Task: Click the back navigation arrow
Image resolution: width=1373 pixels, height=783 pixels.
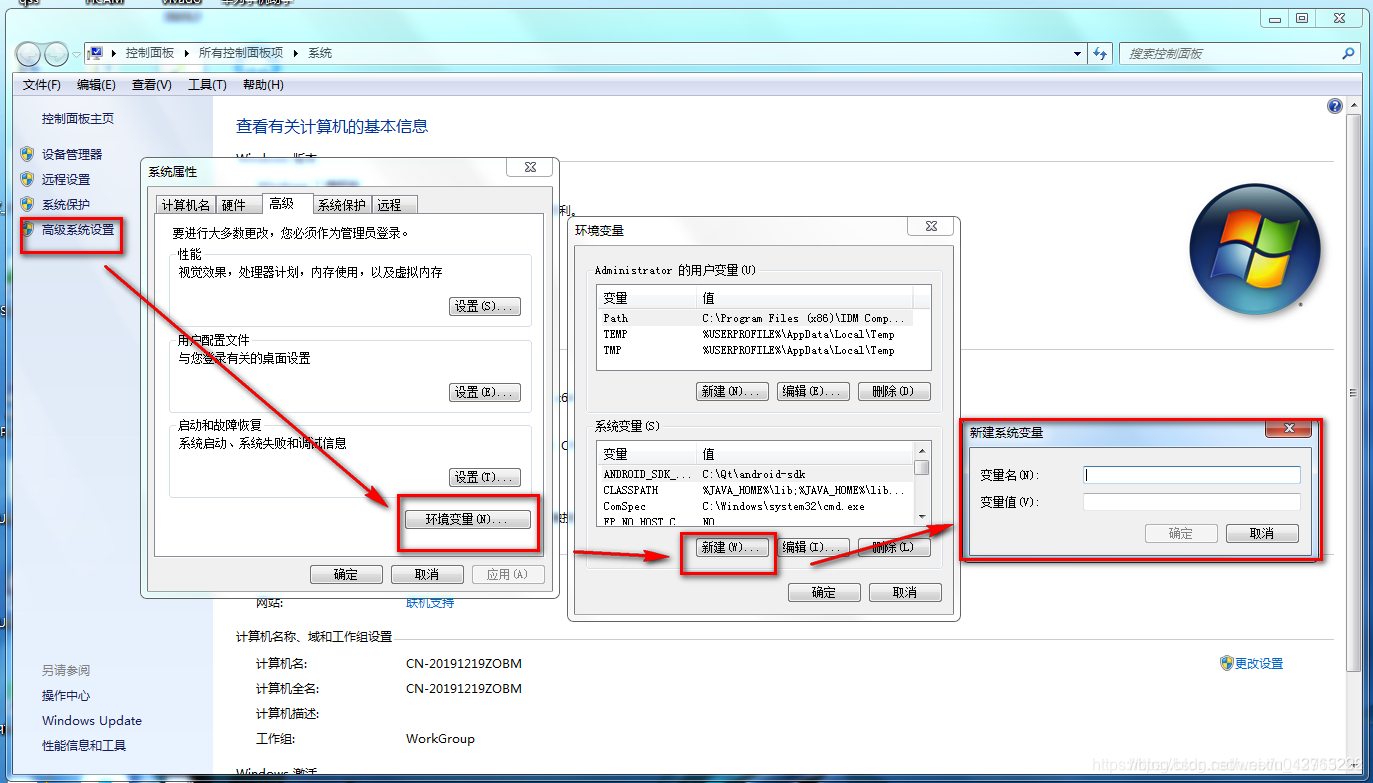Action: (29, 54)
